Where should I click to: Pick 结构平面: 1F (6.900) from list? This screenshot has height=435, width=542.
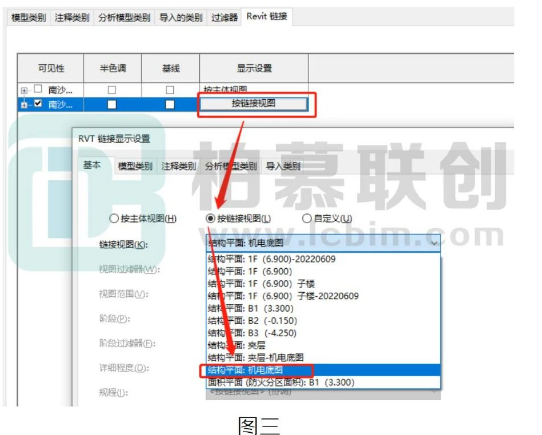pos(323,271)
